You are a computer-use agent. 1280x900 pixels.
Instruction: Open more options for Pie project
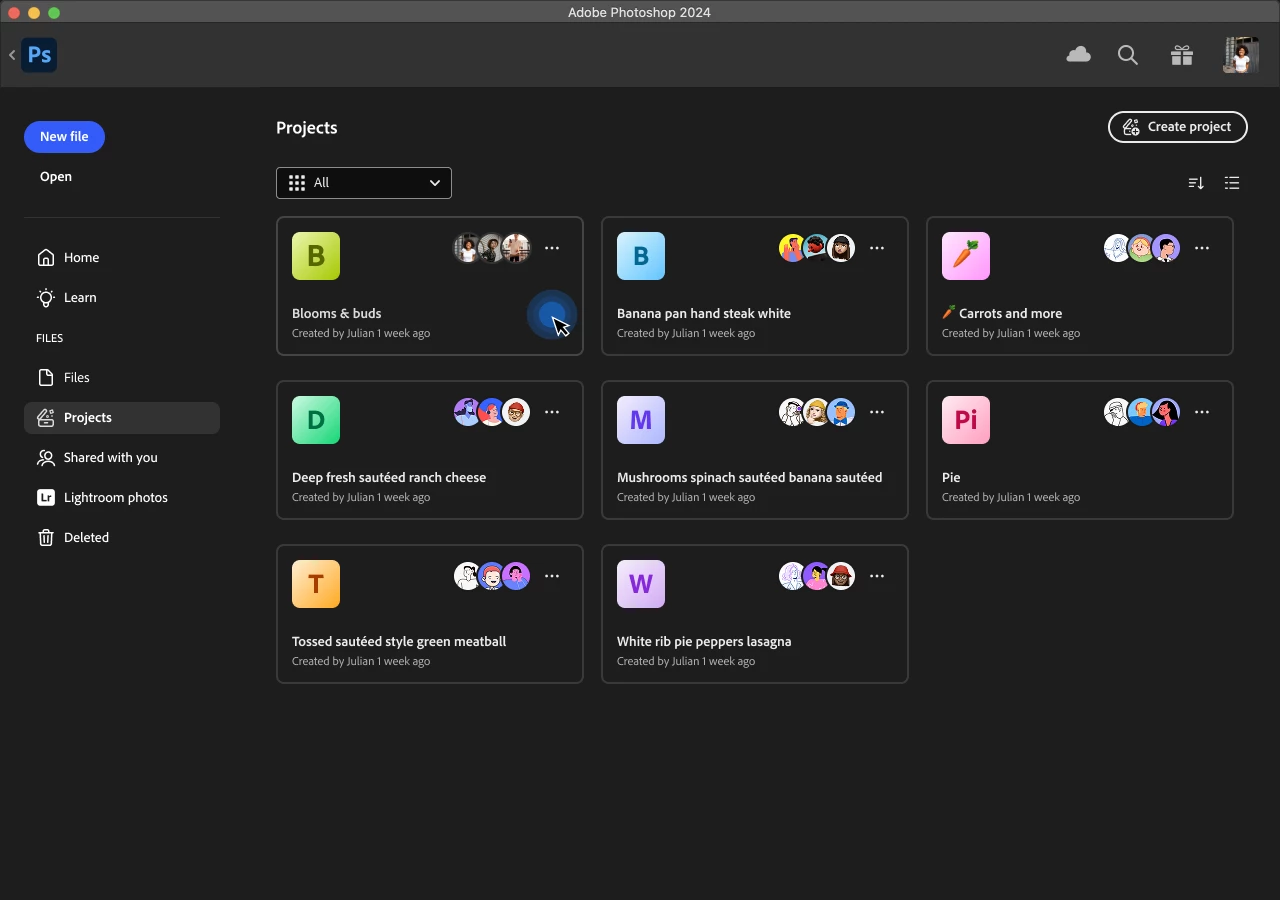tap(1202, 412)
